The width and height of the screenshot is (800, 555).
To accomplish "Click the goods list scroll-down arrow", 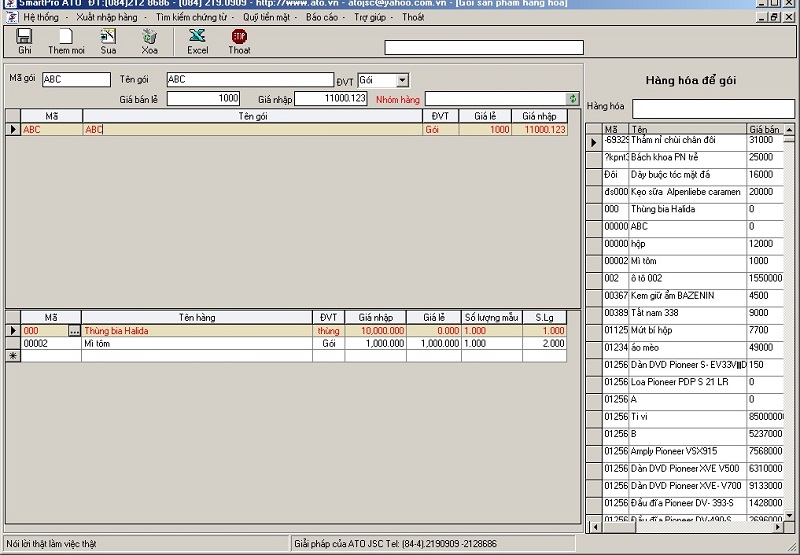I will coord(789,515).
